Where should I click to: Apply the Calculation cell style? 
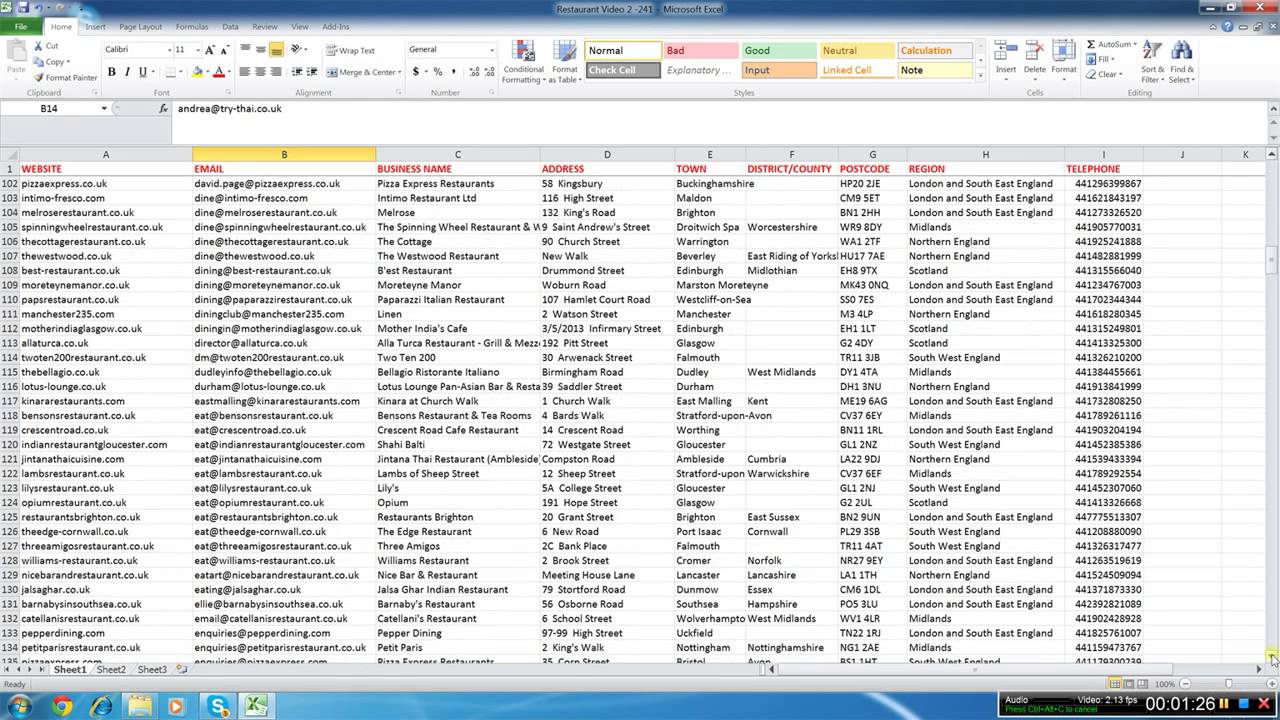click(935, 50)
